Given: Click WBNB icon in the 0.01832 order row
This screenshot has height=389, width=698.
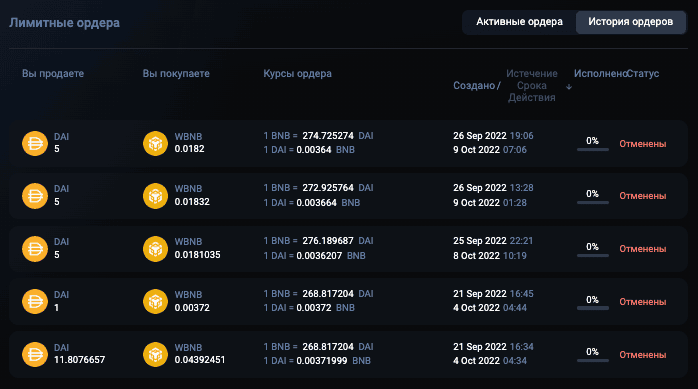Looking at the screenshot, I should pyautogui.click(x=155, y=196).
